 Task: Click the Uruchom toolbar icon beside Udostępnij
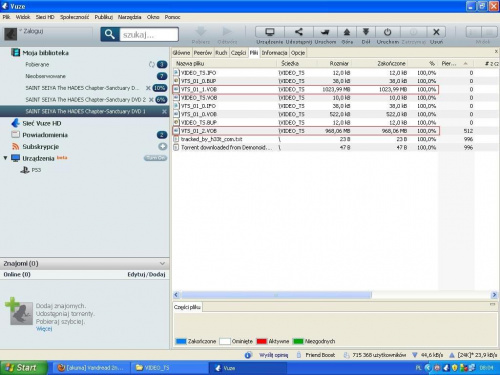click(325, 32)
